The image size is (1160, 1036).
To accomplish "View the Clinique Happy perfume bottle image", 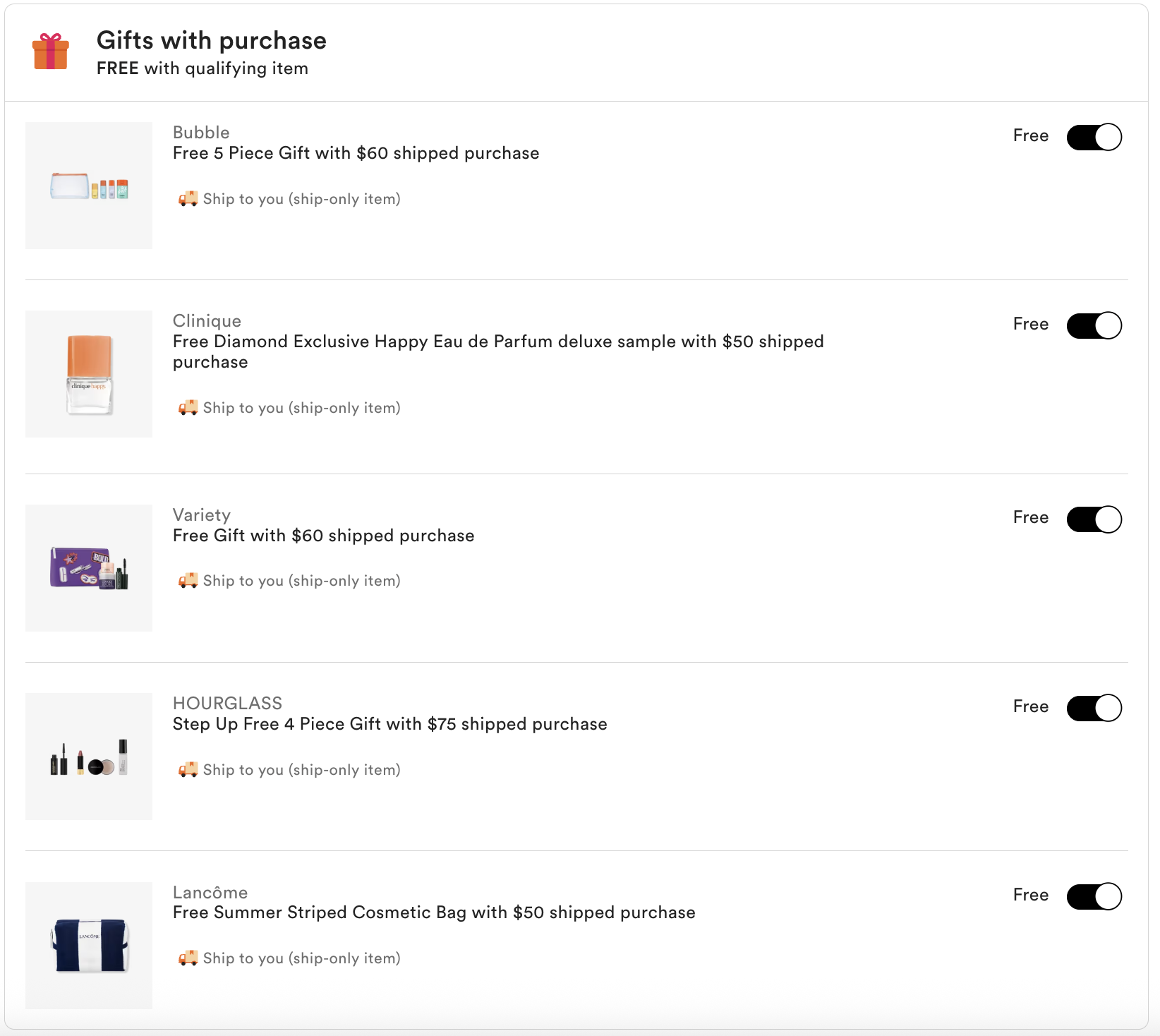I will click(89, 374).
